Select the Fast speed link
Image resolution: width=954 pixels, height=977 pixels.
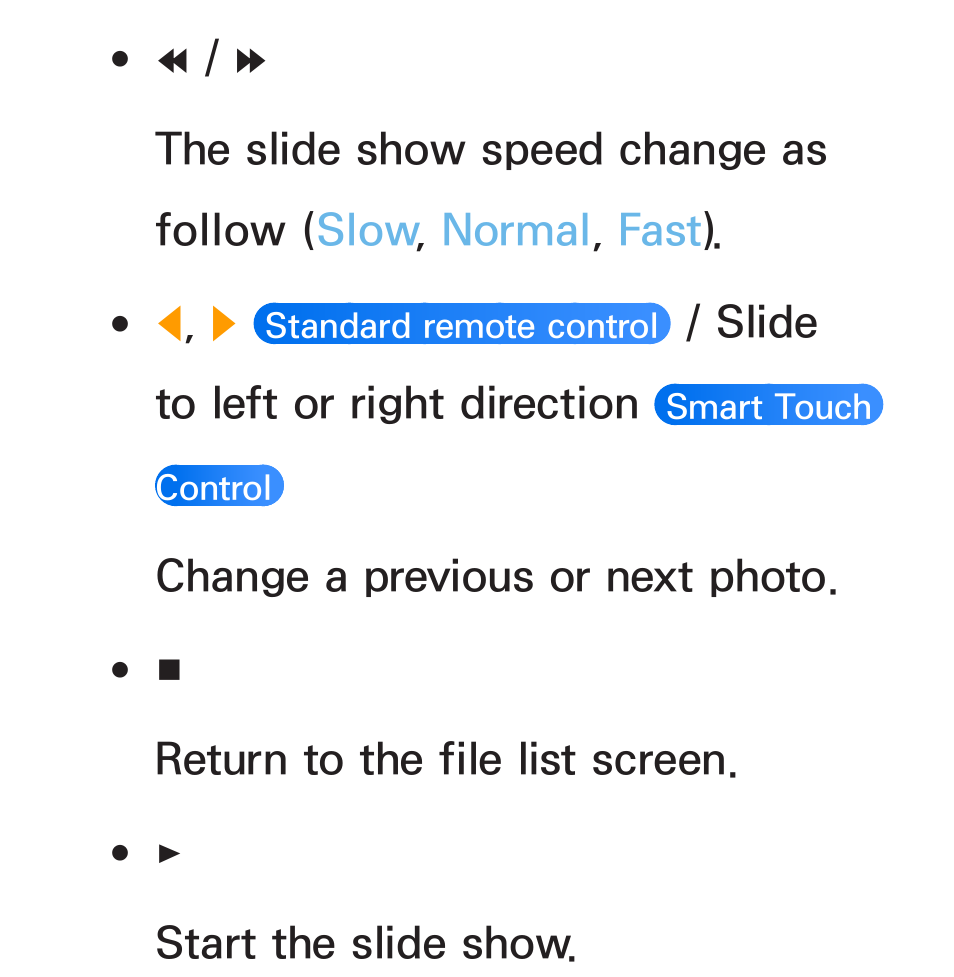click(660, 230)
